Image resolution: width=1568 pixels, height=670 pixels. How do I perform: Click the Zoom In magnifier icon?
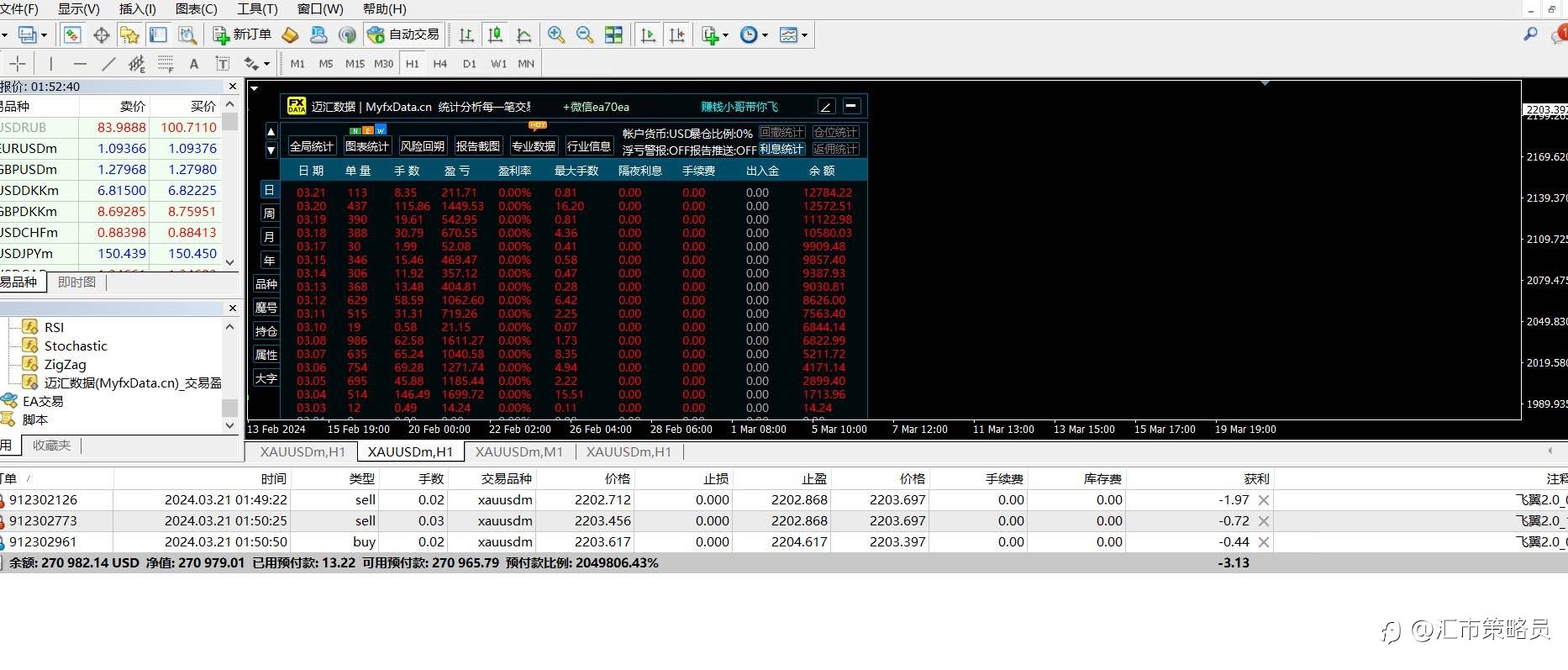555,34
